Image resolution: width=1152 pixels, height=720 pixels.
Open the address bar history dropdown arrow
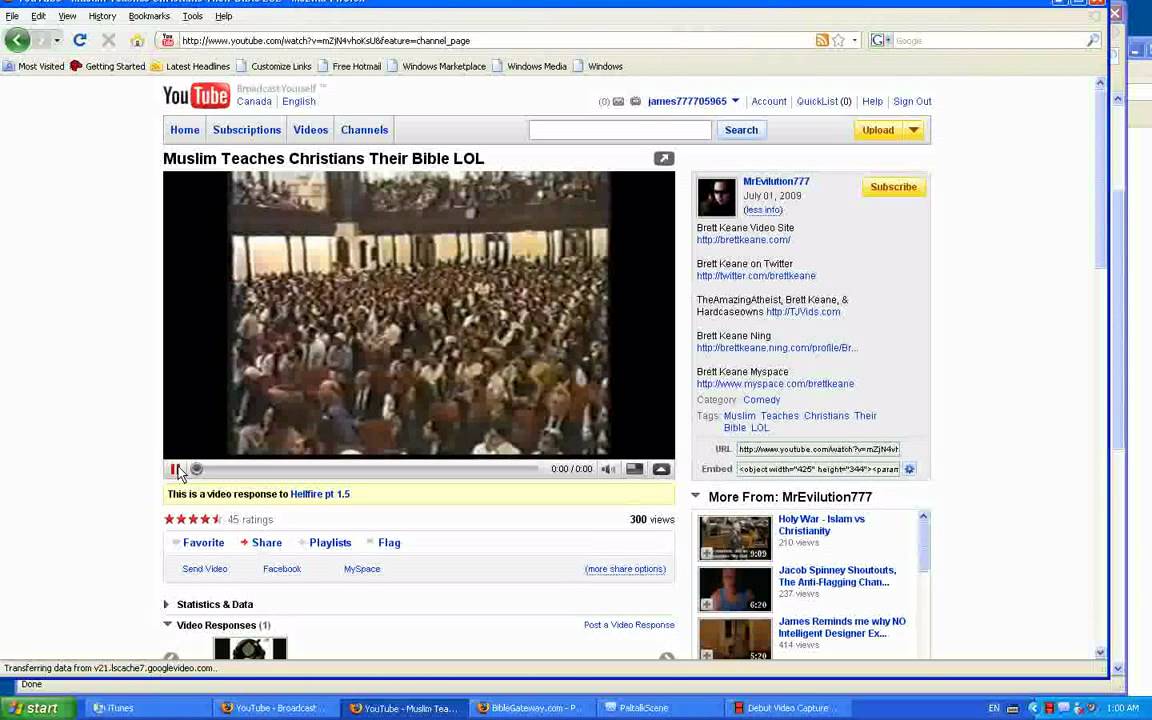[x=854, y=40]
